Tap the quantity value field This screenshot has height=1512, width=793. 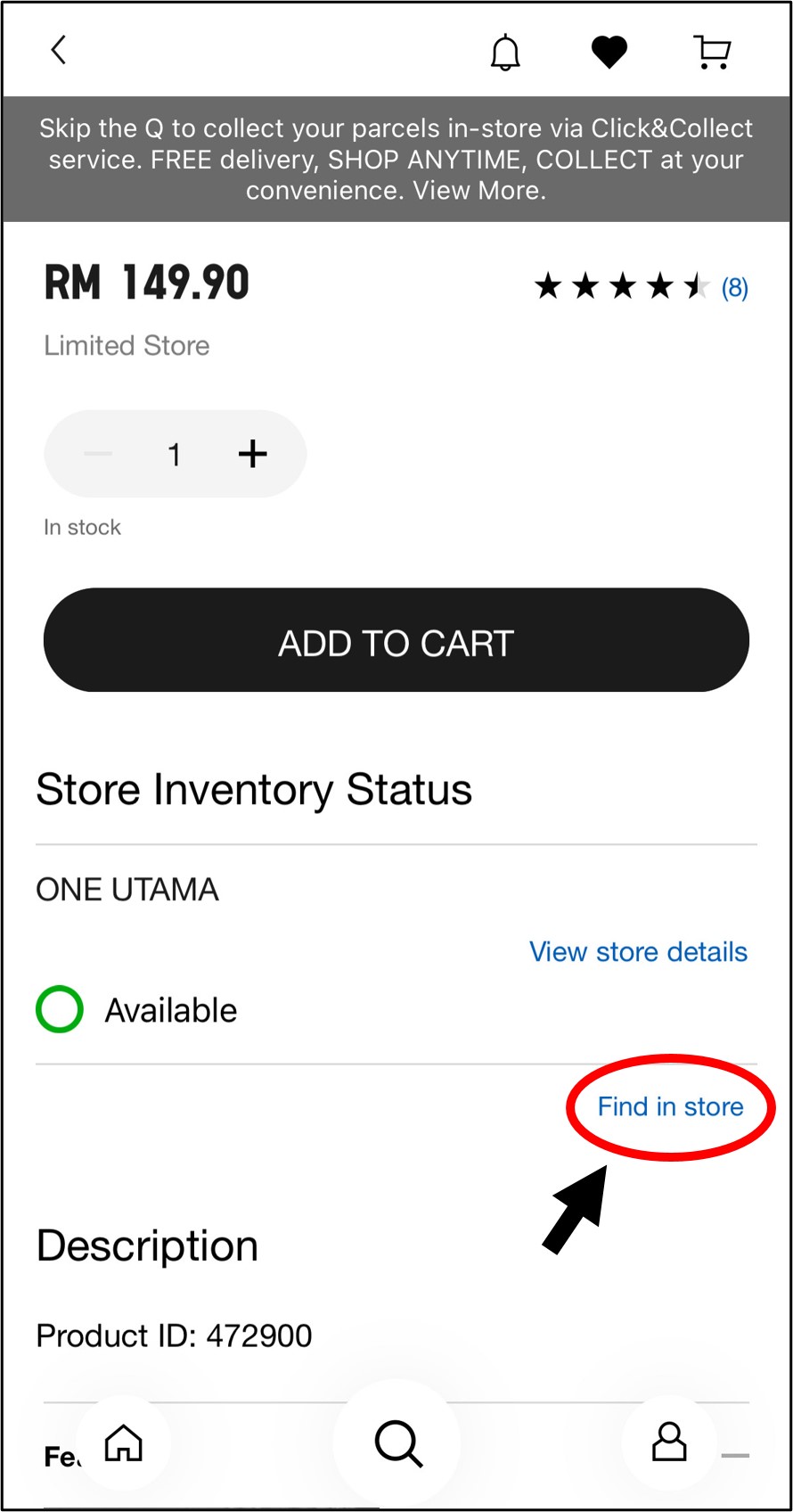point(175,455)
